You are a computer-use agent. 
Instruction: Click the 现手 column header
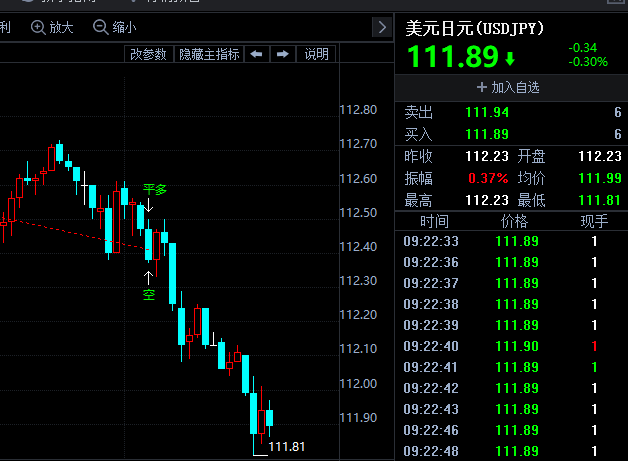click(x=594, y=221)
